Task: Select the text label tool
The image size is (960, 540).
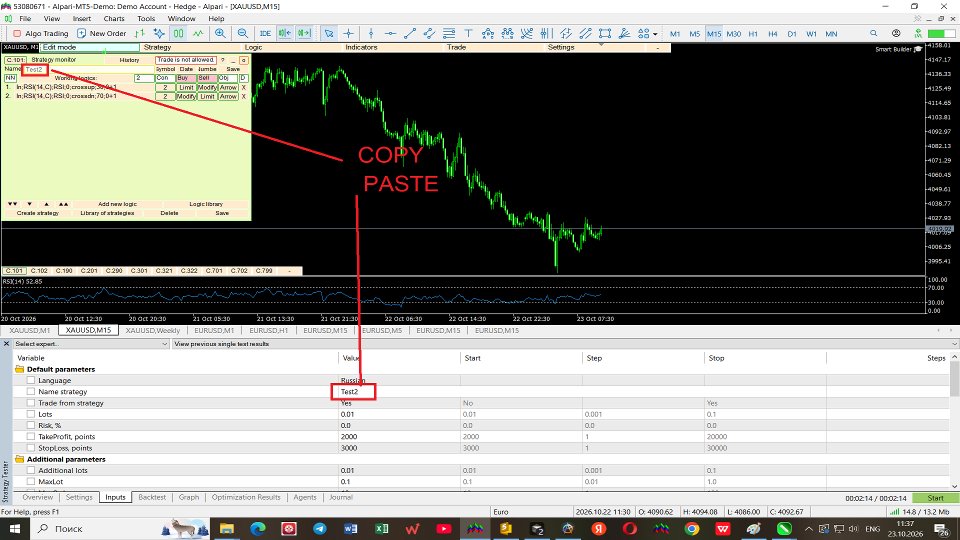Action: pyautogui.click(x=468, y=34)
